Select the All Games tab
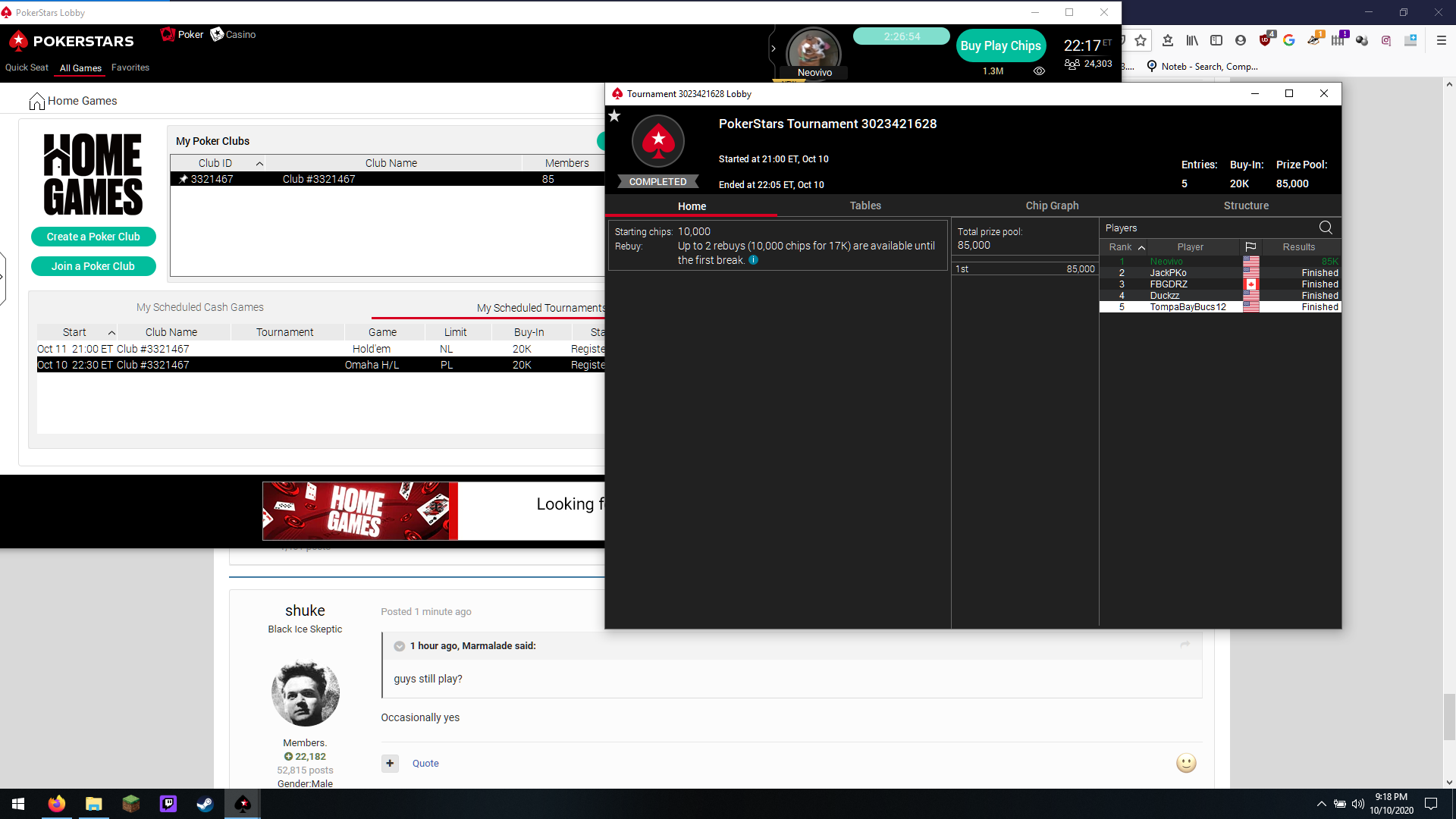The height and width of the screenshot is (819, 1456). (80, 68)
